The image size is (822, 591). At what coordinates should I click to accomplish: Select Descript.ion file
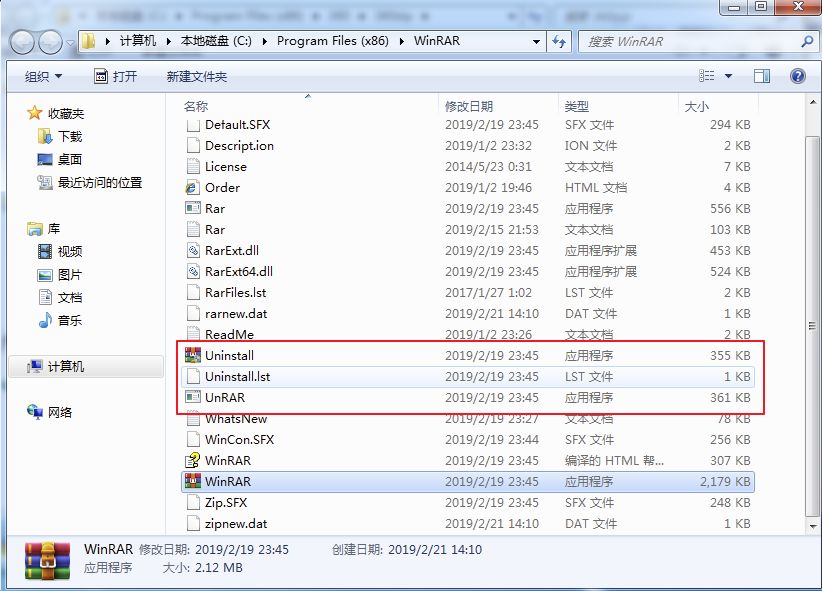tap(468, 145)
